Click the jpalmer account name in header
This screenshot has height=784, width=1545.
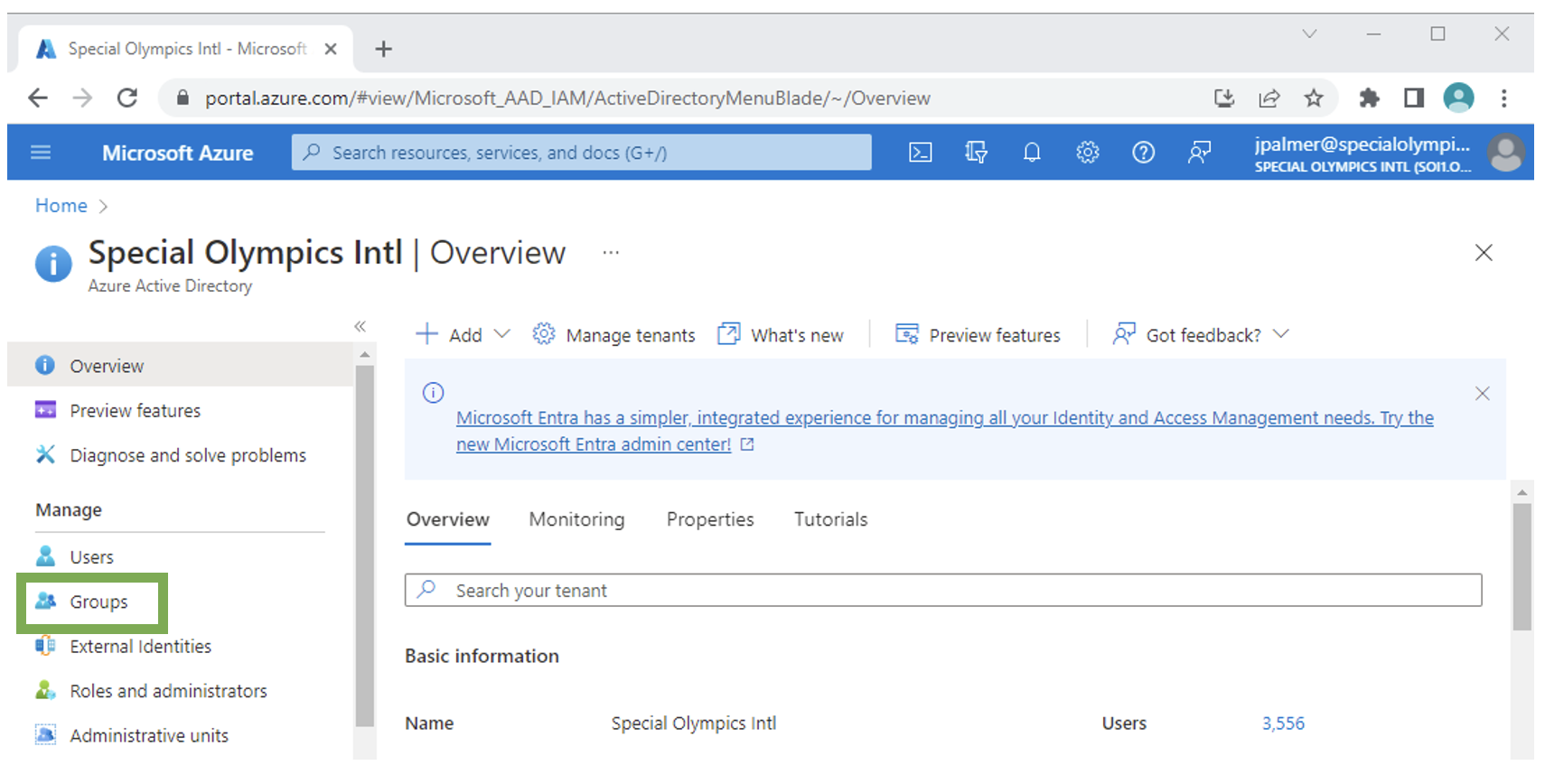click(x=1362, y=145)
